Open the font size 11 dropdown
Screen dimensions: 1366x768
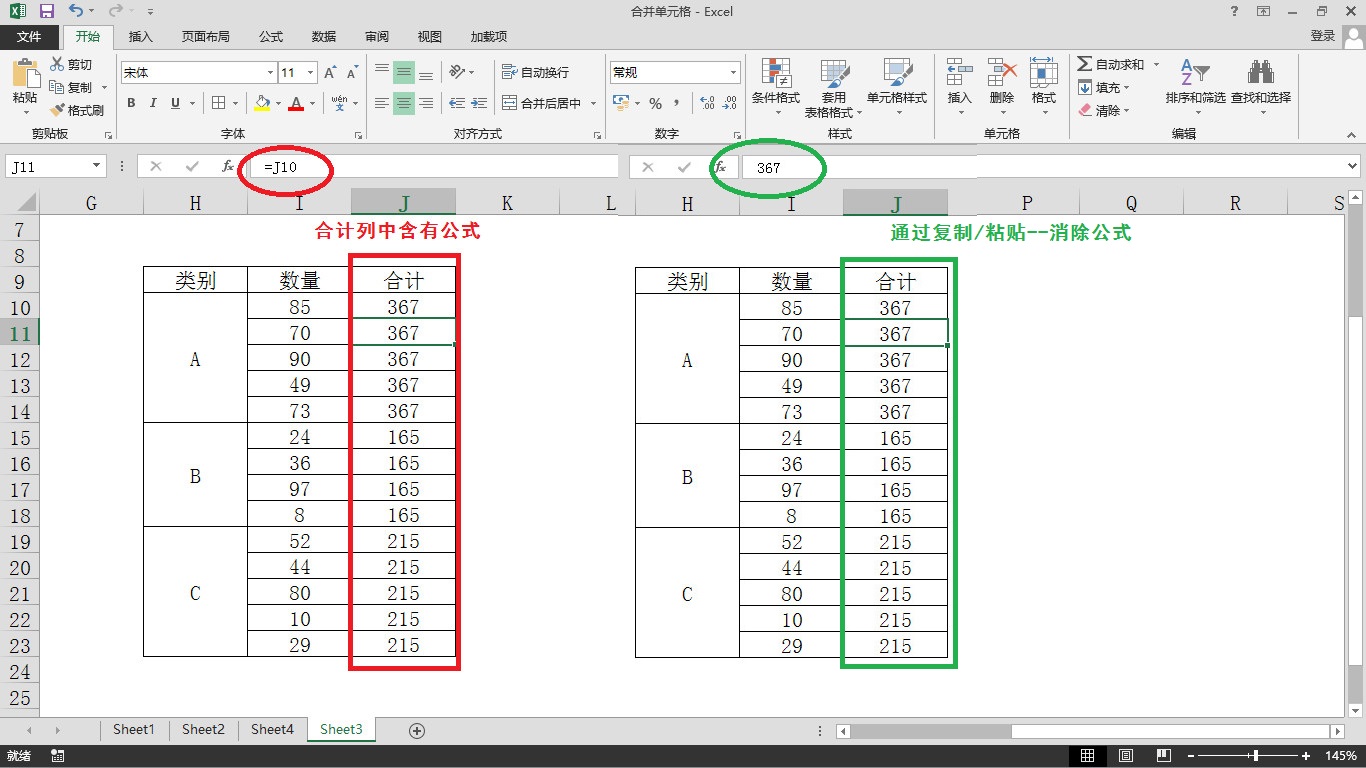311,73
